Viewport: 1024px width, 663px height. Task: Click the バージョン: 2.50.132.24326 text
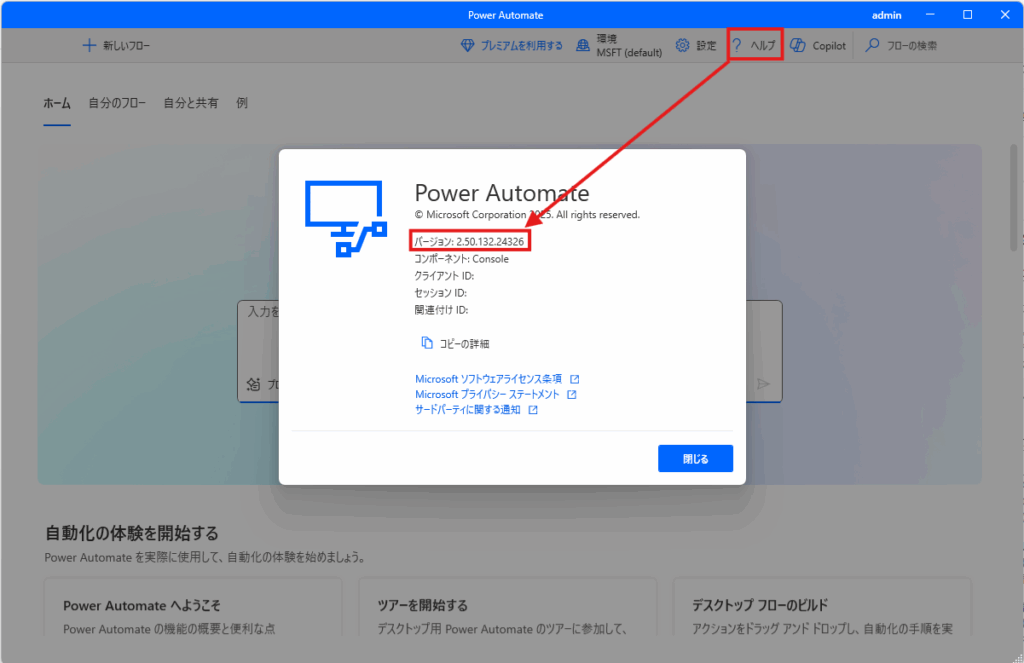[469, 242]
